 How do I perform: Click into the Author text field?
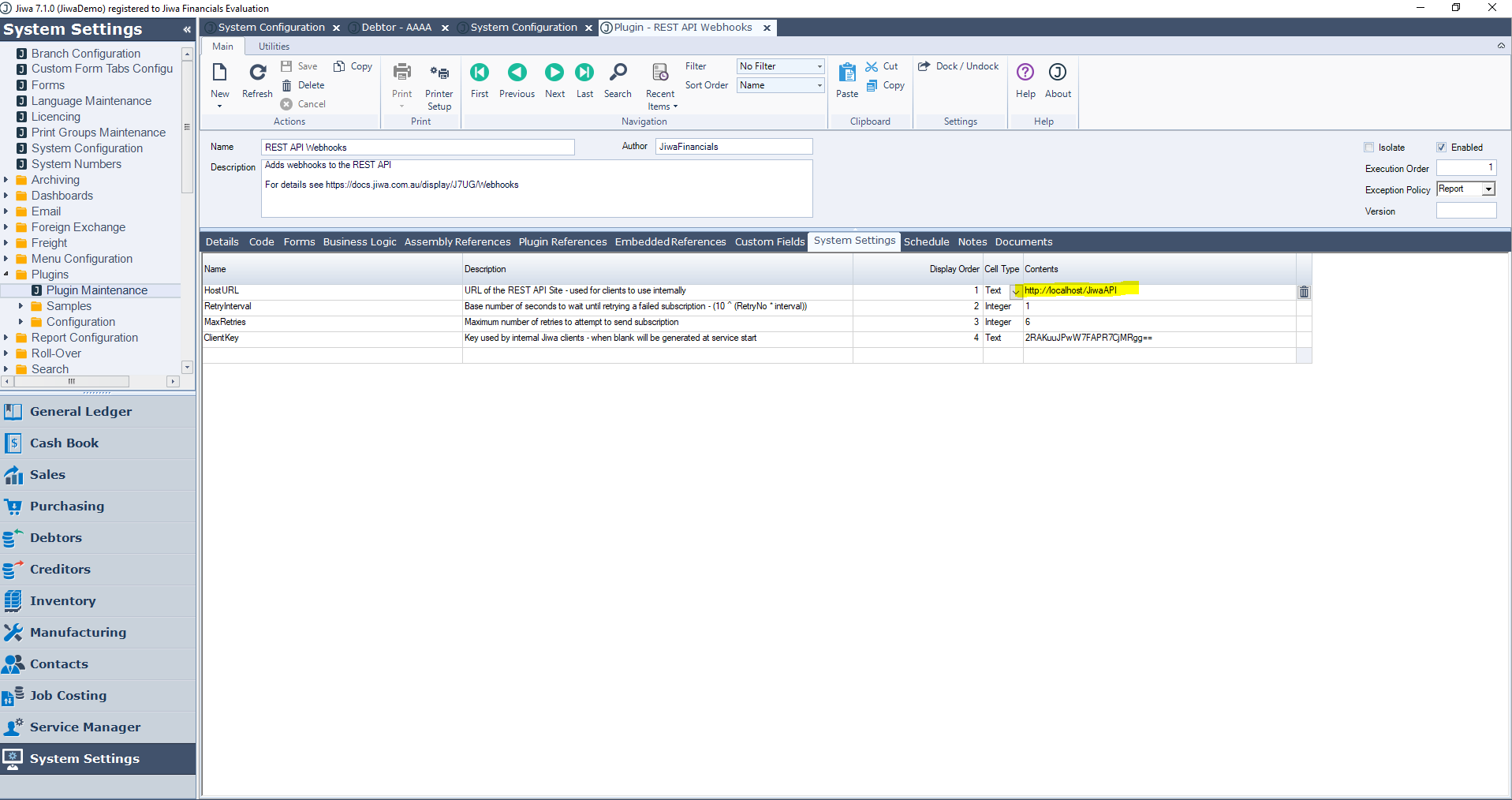point(734,147)
